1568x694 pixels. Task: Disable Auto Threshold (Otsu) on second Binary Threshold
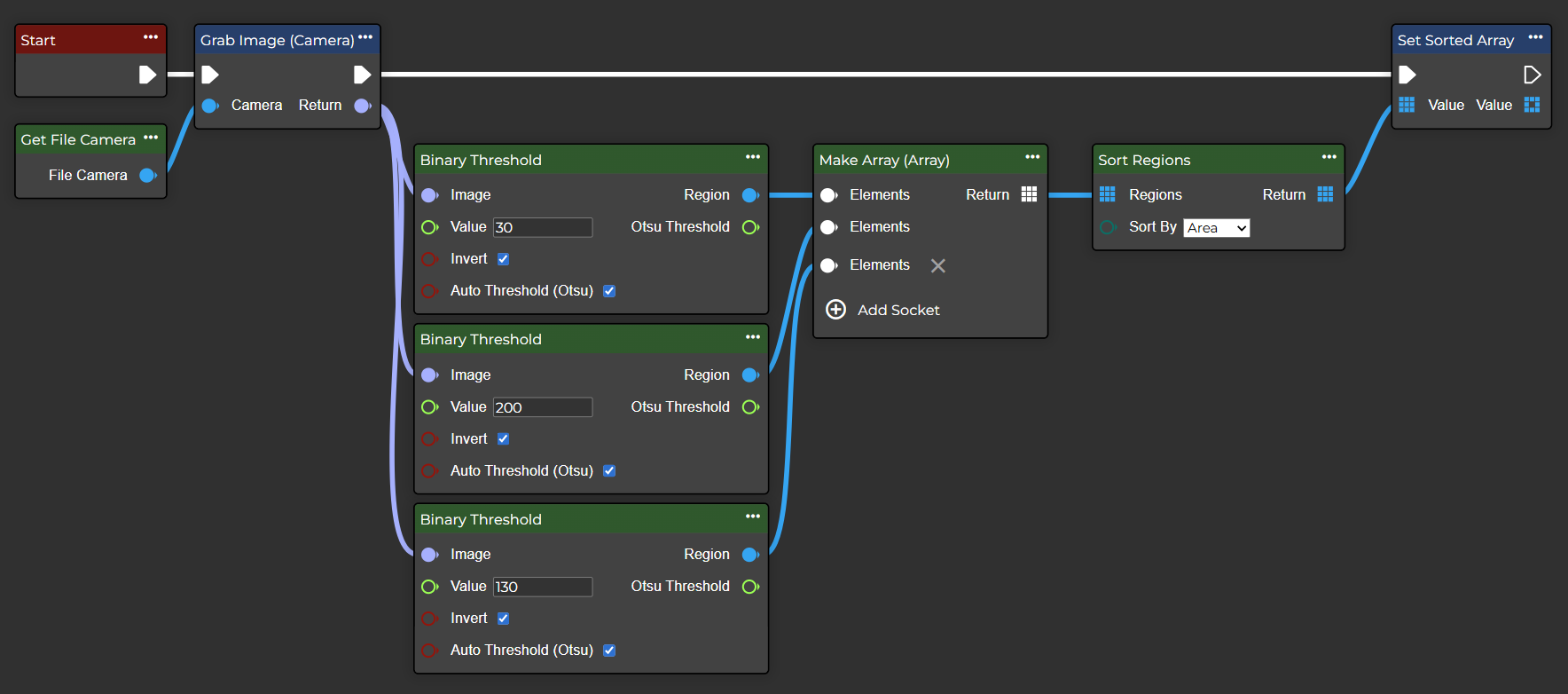[x=609, y=471]
